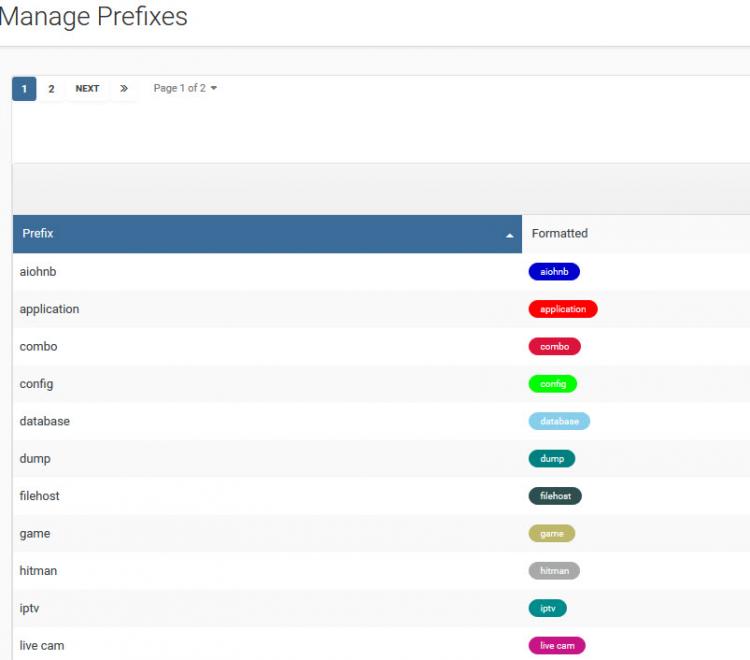
Task: Sort by the Formatted column header
Action: click(560, 233)
